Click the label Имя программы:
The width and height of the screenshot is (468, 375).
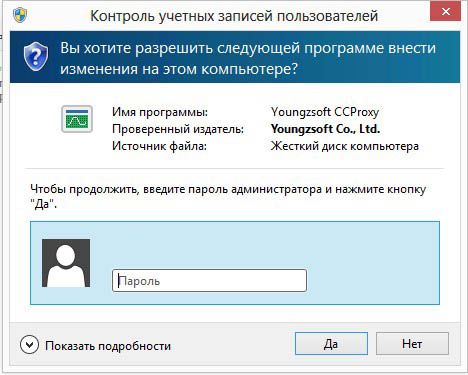[160, 112]
